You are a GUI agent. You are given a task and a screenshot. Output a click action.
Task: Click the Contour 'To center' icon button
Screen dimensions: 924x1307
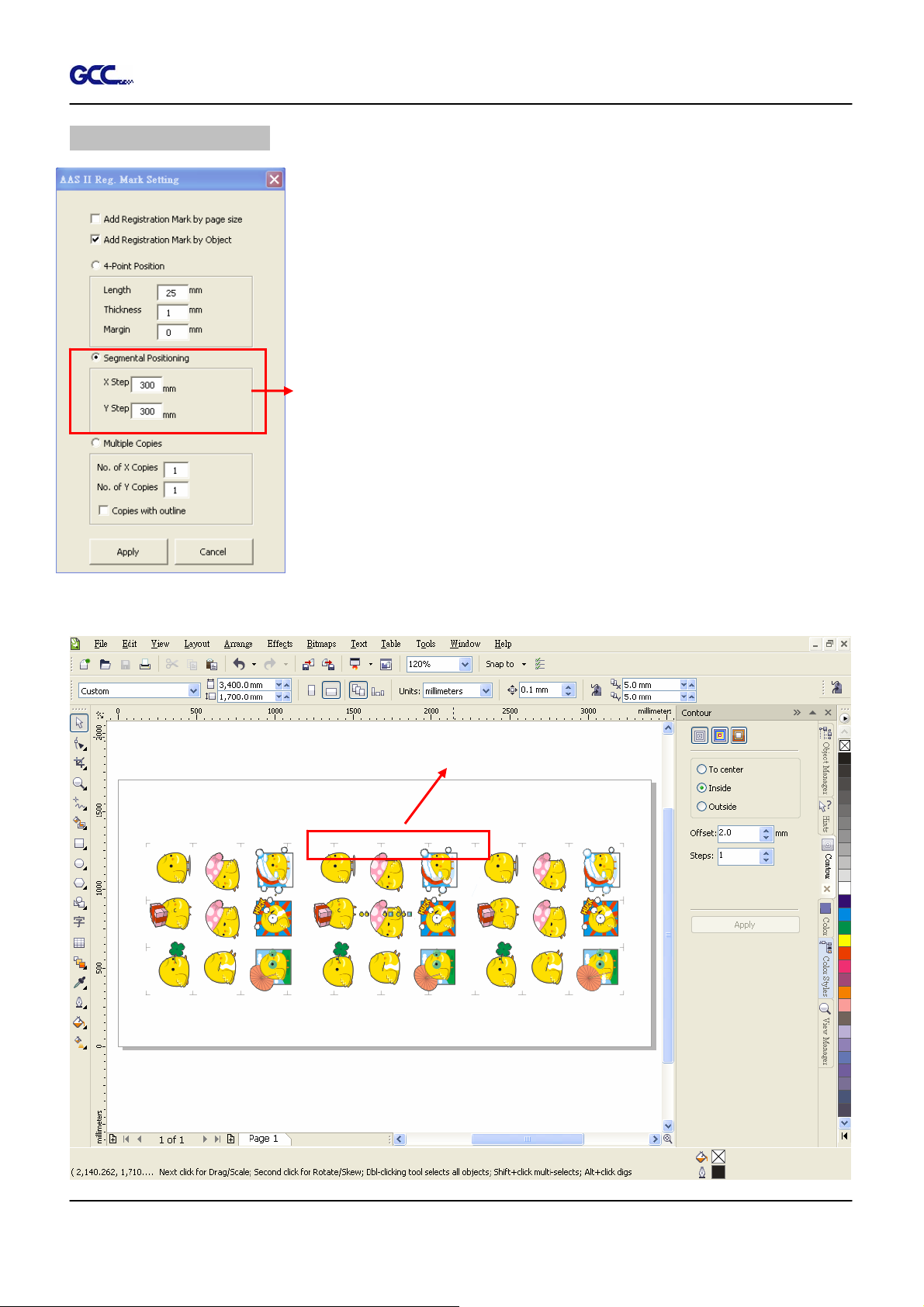pos(700,735)
